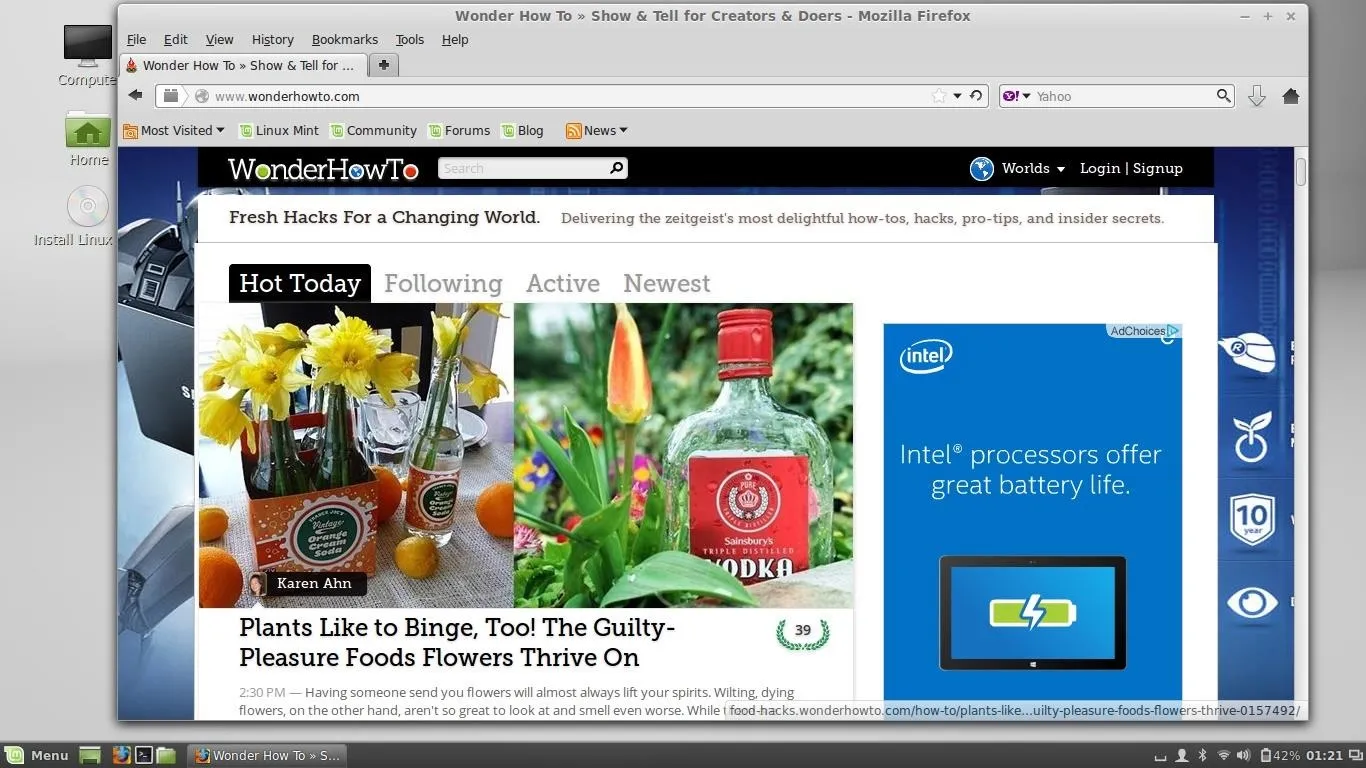Switch to the Newest tab
The height and width of the screenshot is (768, 1366).
tap(667, 283)
